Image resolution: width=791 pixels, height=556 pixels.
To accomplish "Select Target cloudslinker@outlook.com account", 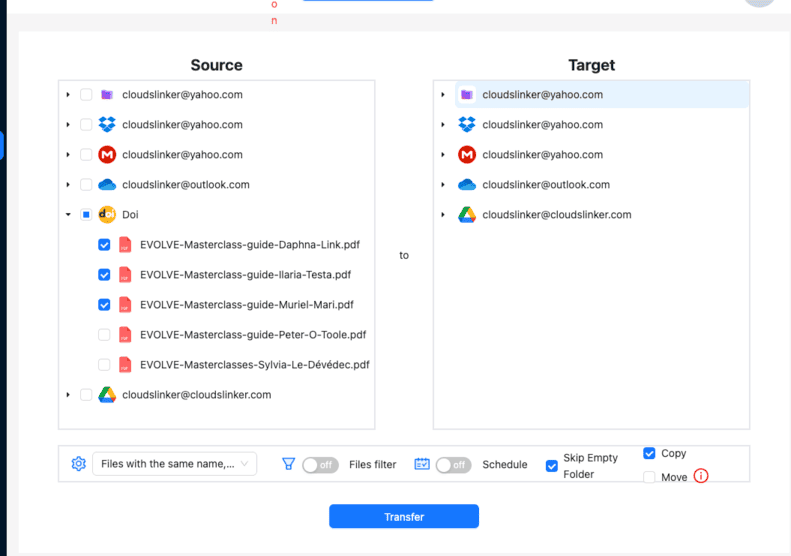I will coord(546,185).
